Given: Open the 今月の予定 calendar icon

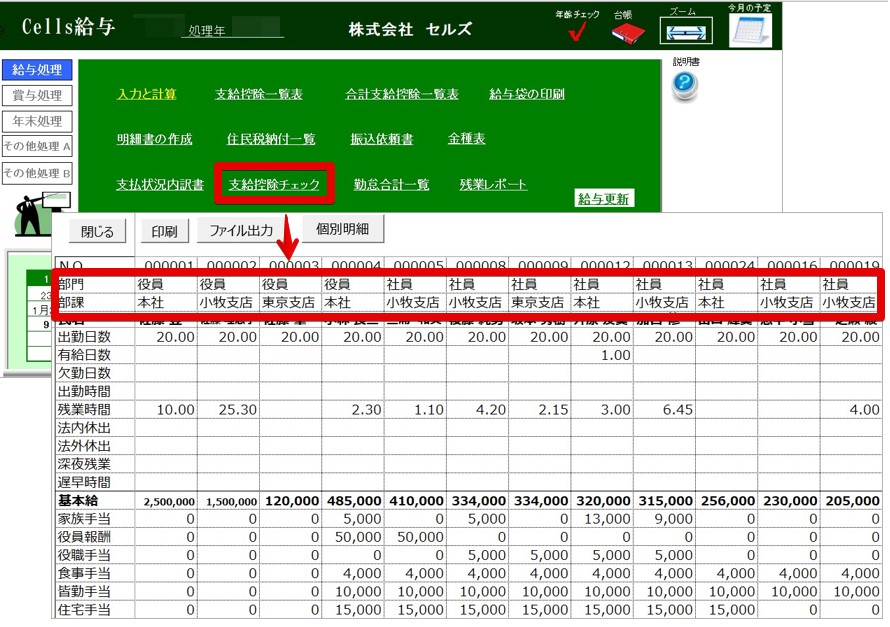Looking at the screenshot, I should coord(750,30).
